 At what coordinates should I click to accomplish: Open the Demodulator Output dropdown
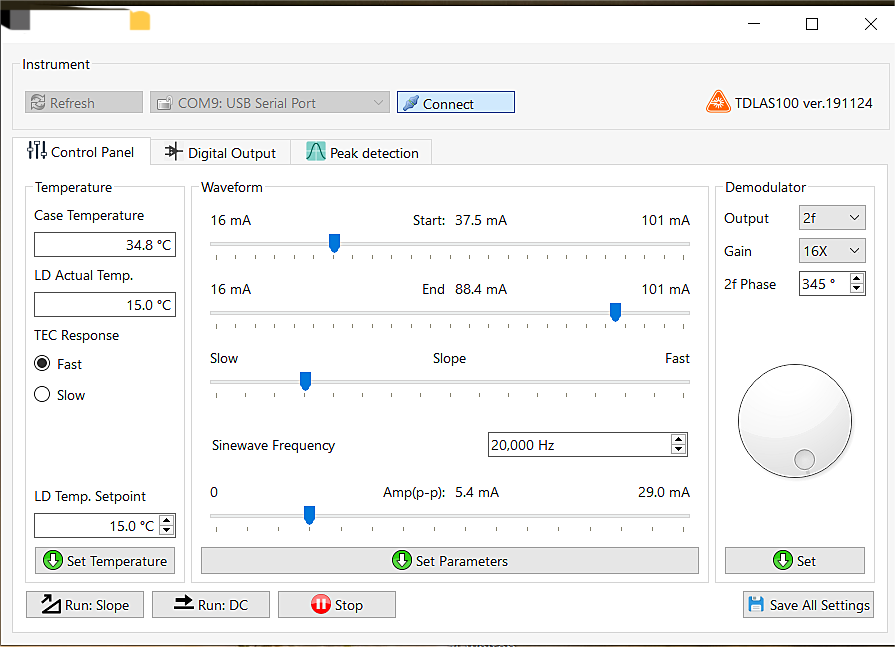[x=832, y=218]
